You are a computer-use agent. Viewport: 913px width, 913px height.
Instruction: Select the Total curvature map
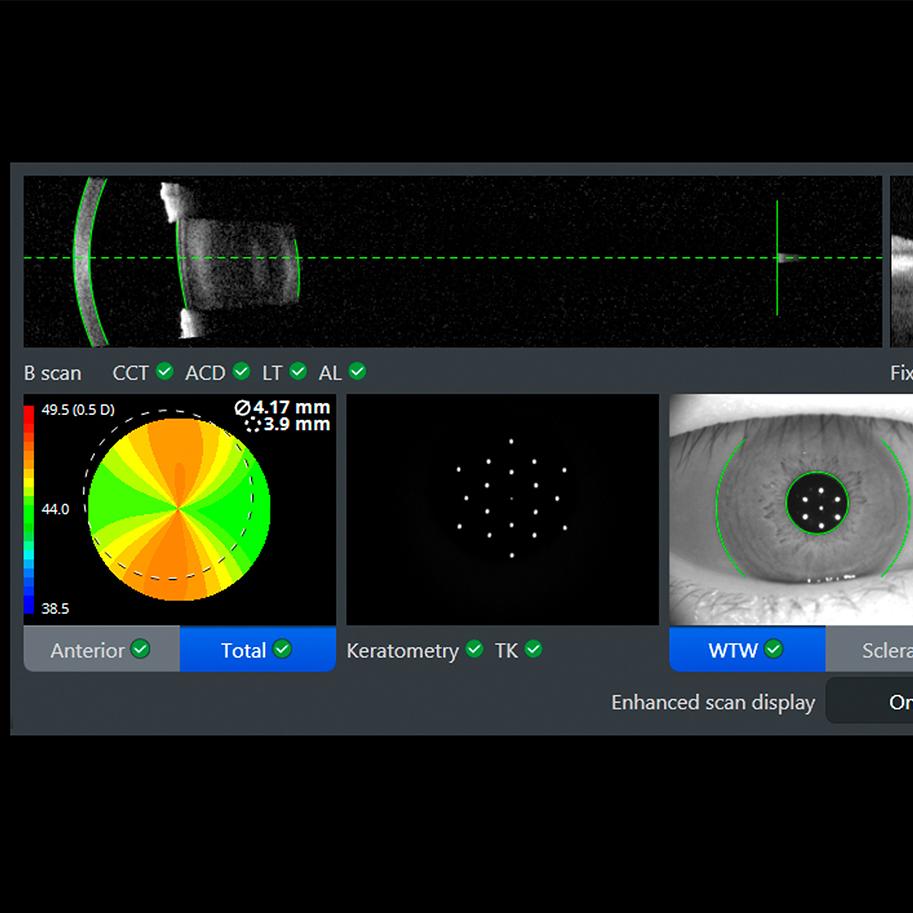245,650
